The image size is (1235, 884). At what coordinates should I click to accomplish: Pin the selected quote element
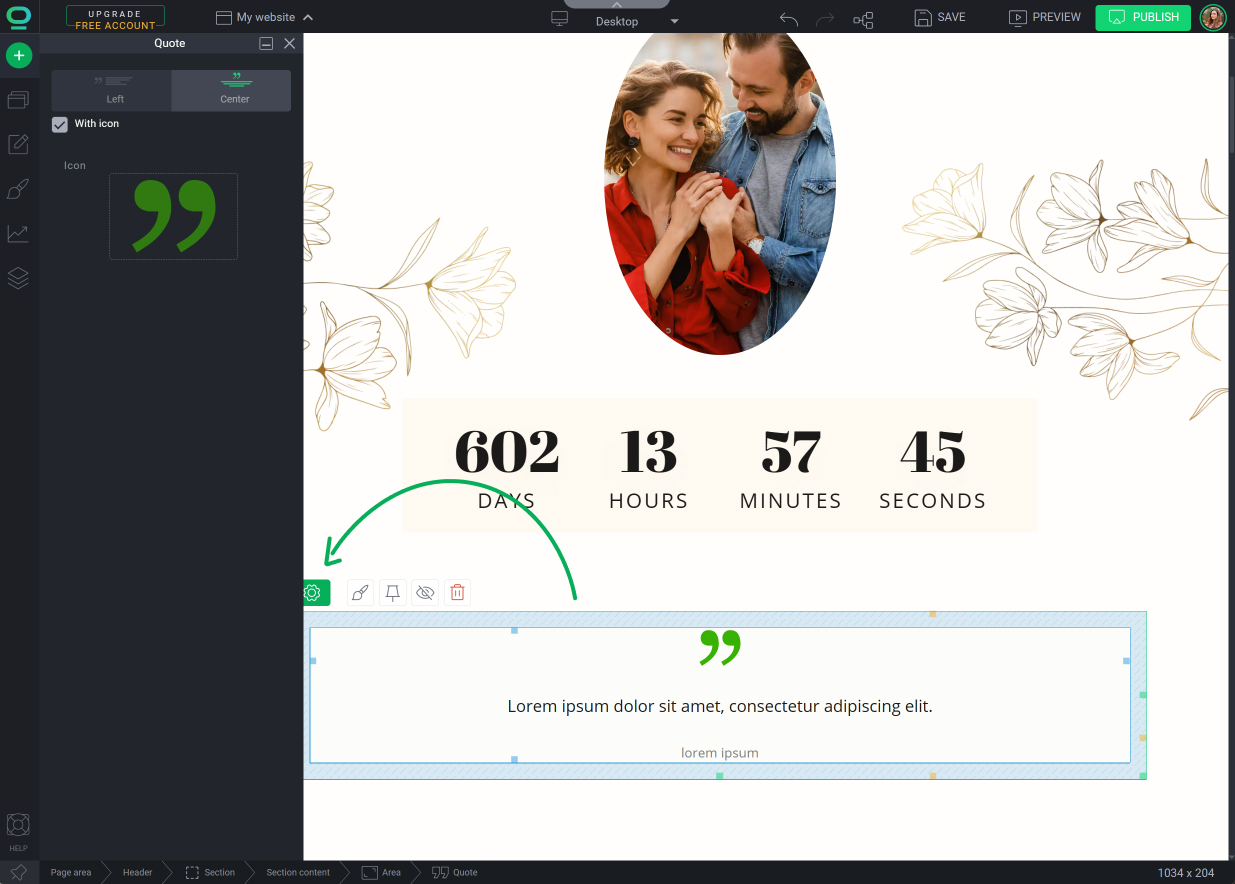(393, 593)
